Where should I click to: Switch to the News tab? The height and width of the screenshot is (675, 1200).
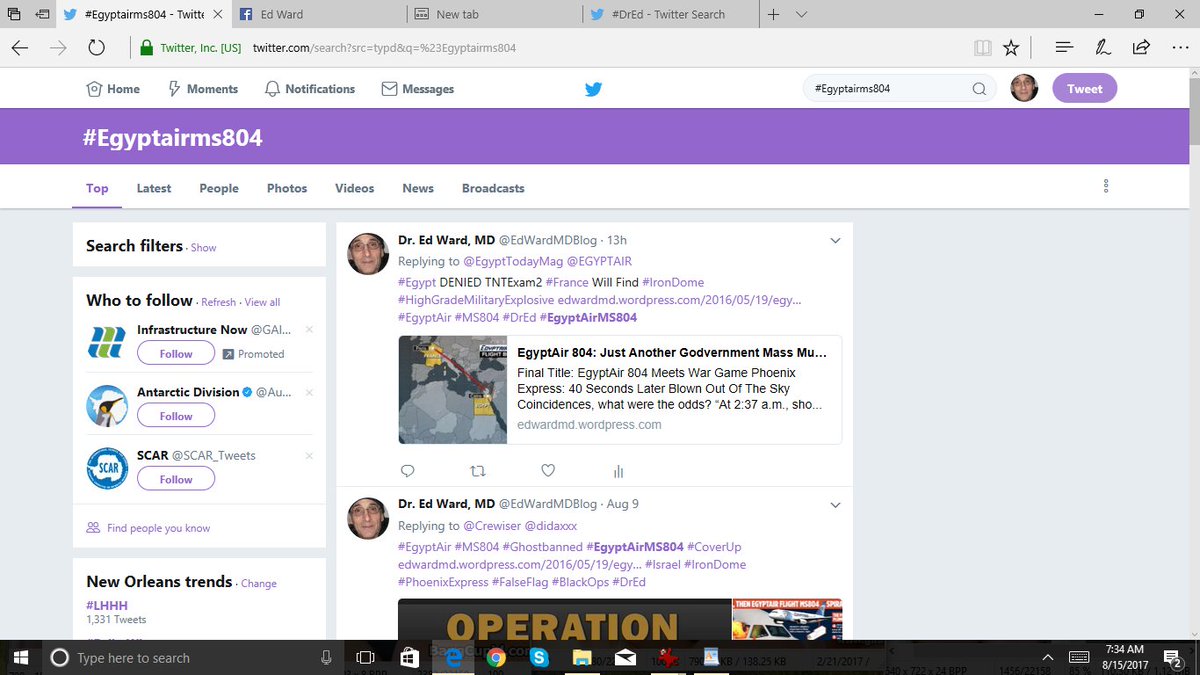[418, 188]
